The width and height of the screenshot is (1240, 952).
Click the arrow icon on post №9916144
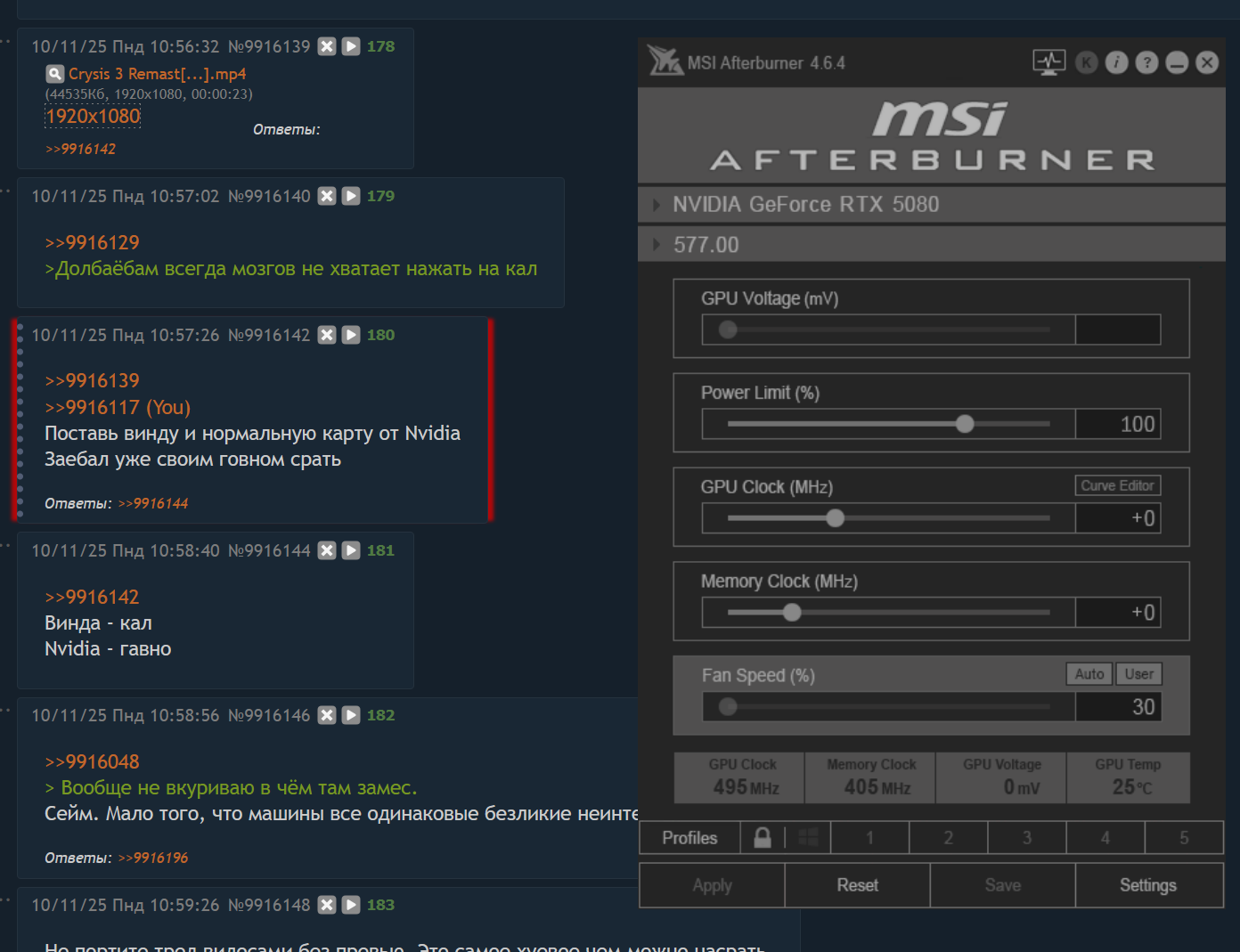pos(351,550)
